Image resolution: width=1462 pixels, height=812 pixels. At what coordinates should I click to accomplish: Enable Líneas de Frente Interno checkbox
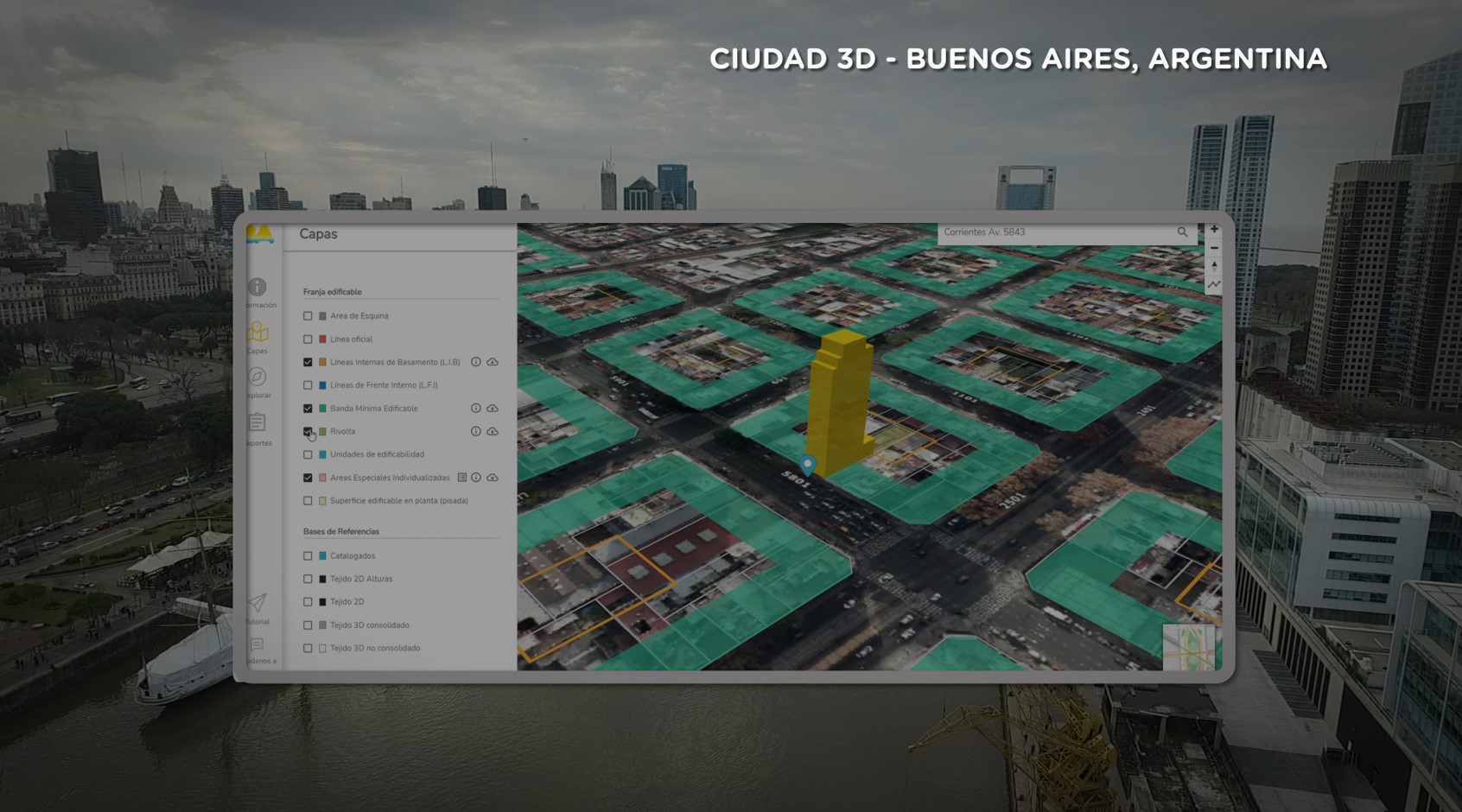tap(308, 385)
